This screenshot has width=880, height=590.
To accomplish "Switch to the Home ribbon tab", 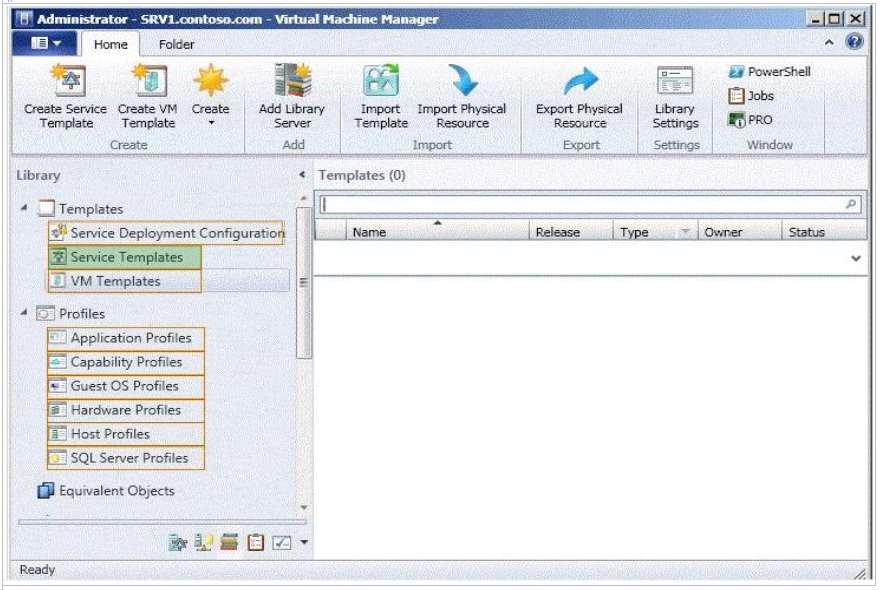I will coord(111,44).
